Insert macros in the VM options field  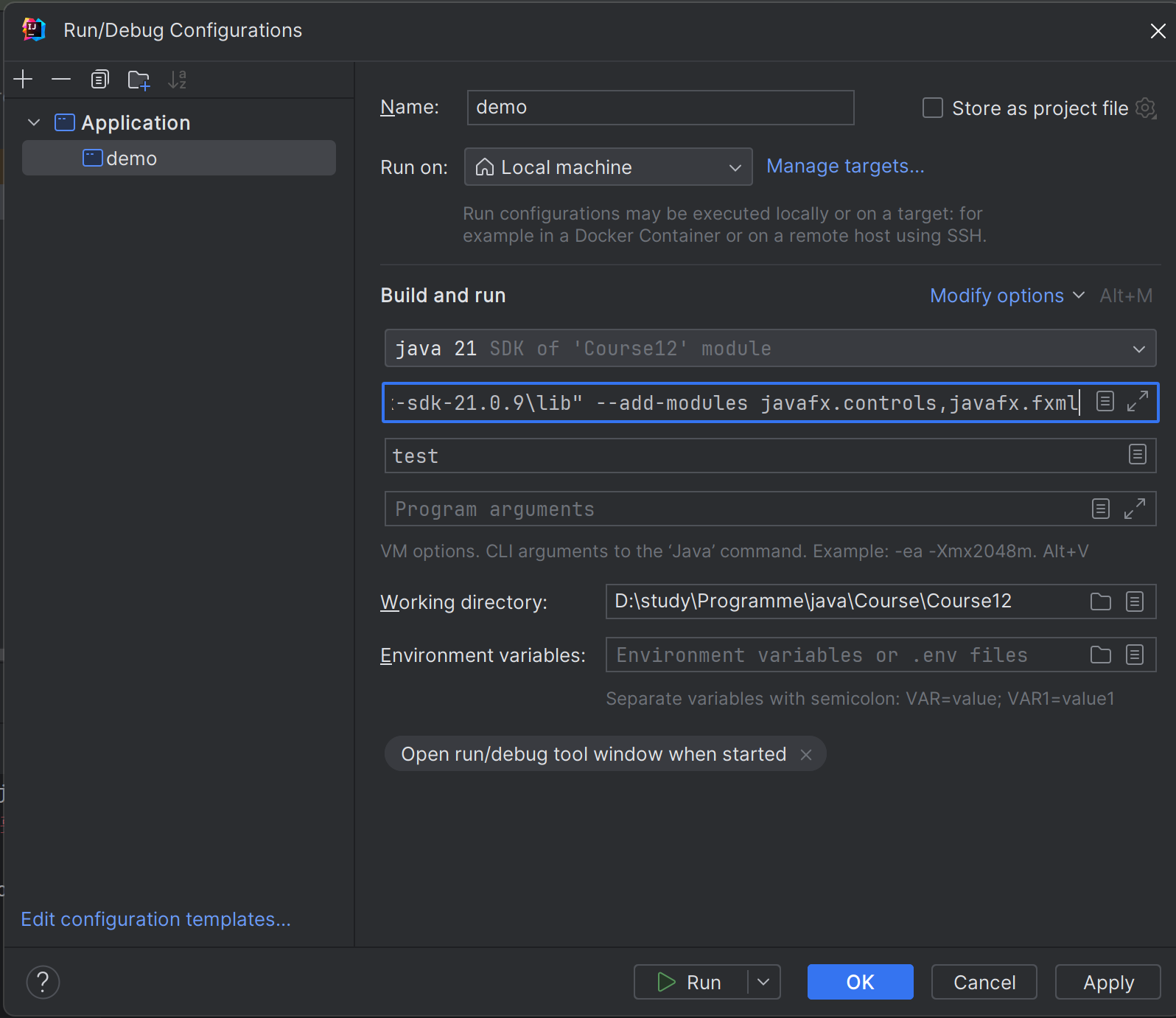(1105, 402)
